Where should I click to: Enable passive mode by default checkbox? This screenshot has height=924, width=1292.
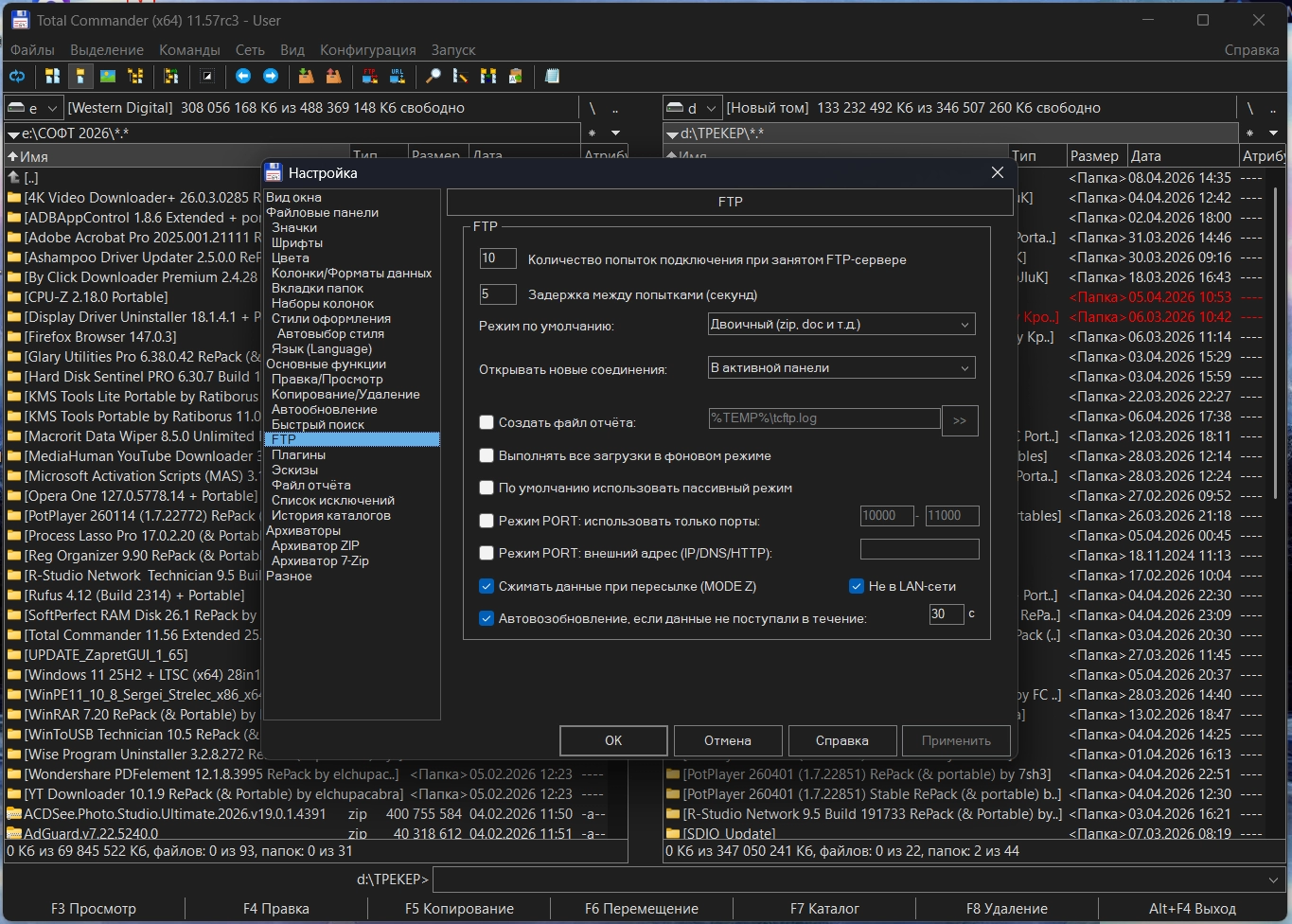(487, 488)
